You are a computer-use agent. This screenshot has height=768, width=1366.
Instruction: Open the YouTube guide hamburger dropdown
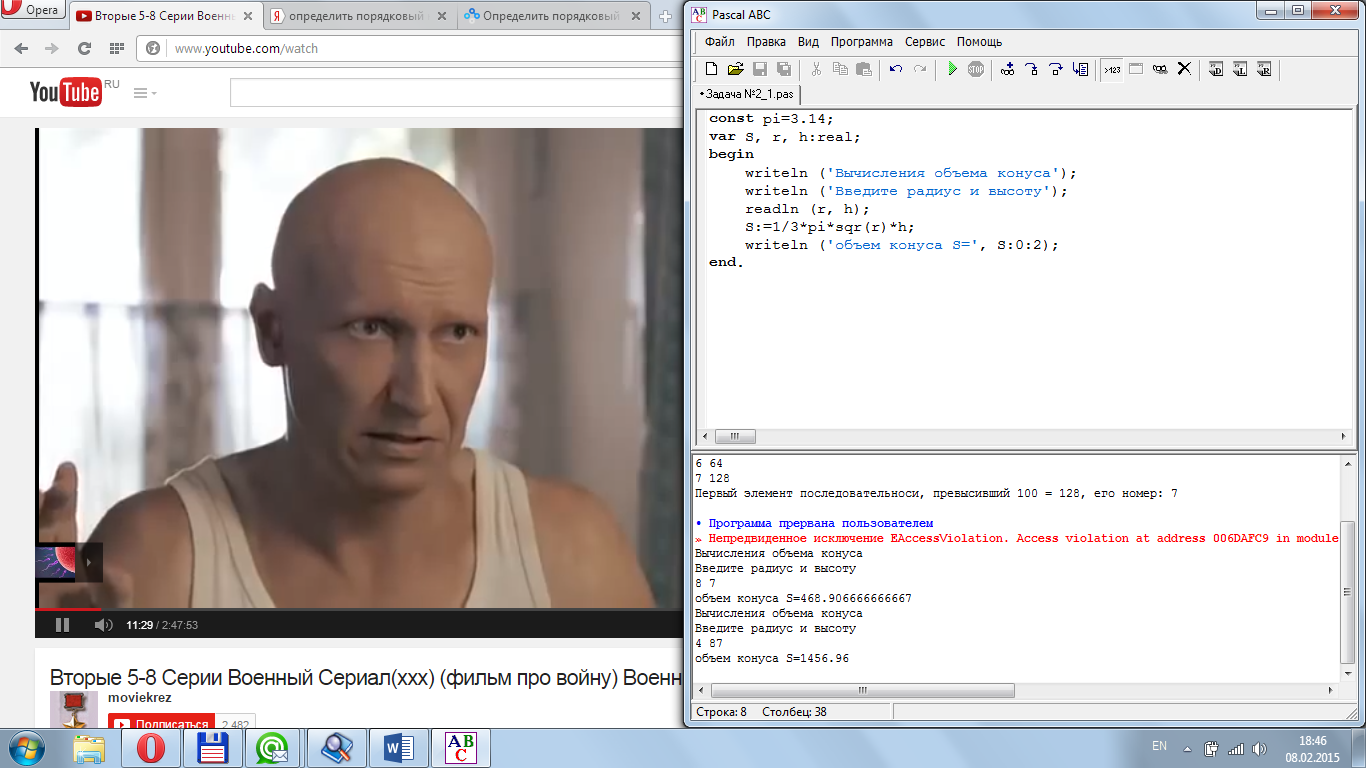point(144,93)
